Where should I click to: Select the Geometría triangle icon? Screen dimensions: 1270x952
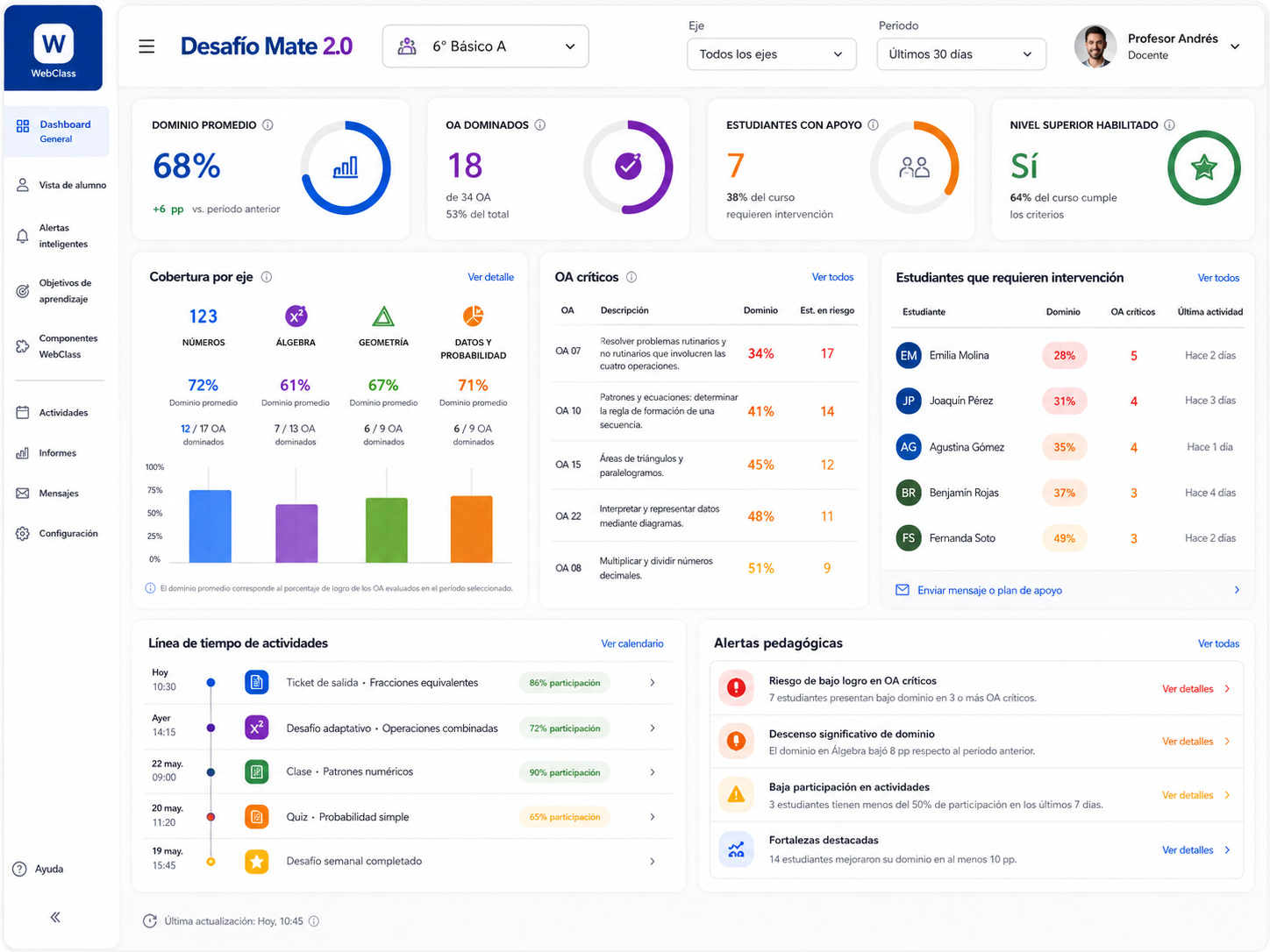pyautogui.click(x=383, y=316)
